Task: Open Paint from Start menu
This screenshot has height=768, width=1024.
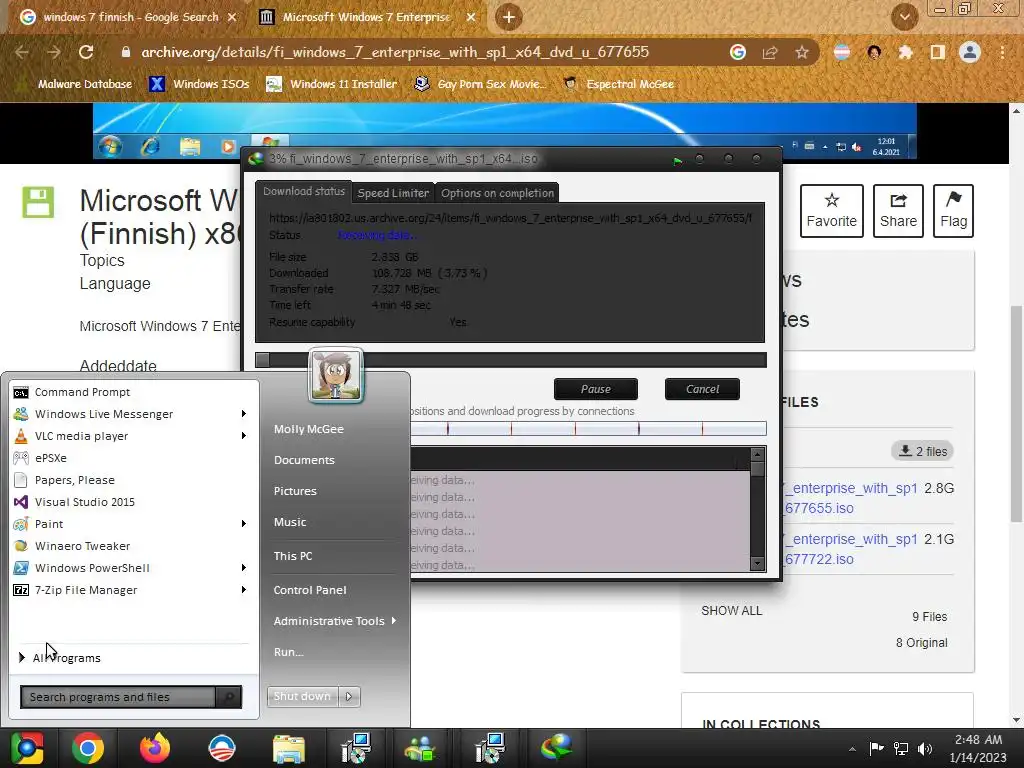Action: pyautogui.click(x=49, y=524)
